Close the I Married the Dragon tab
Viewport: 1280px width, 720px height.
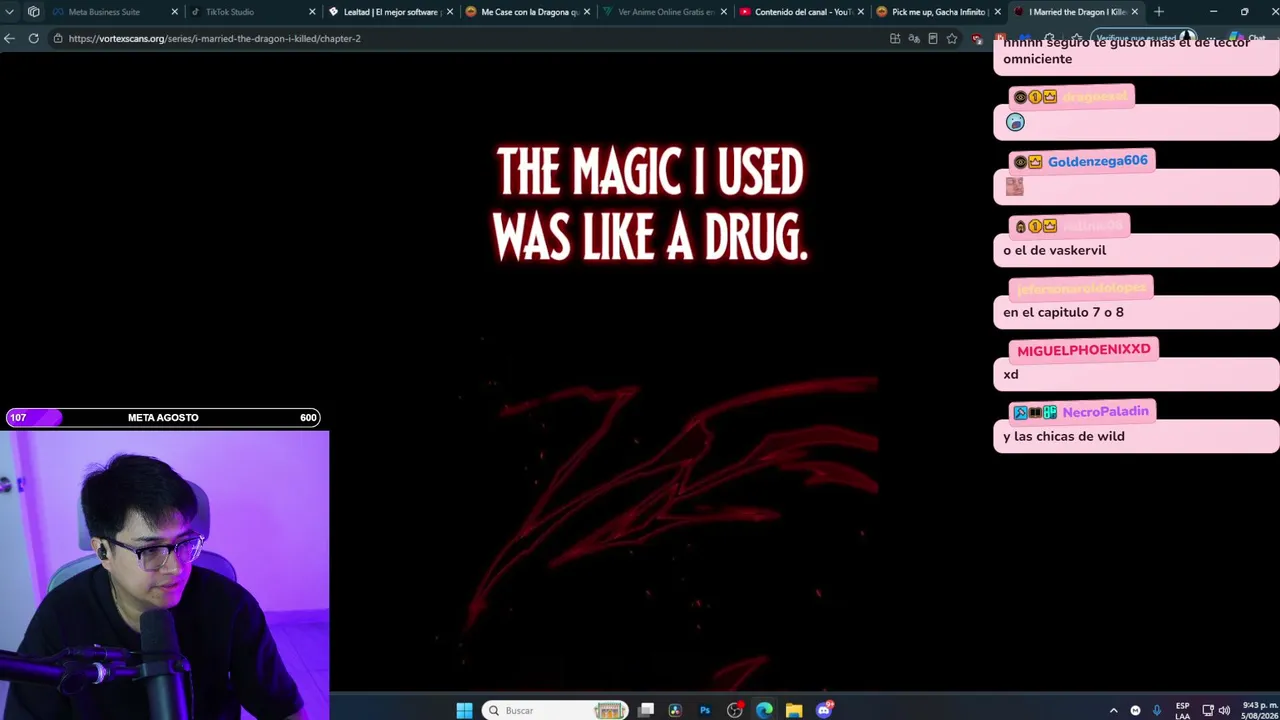(x=1134, y=12)
